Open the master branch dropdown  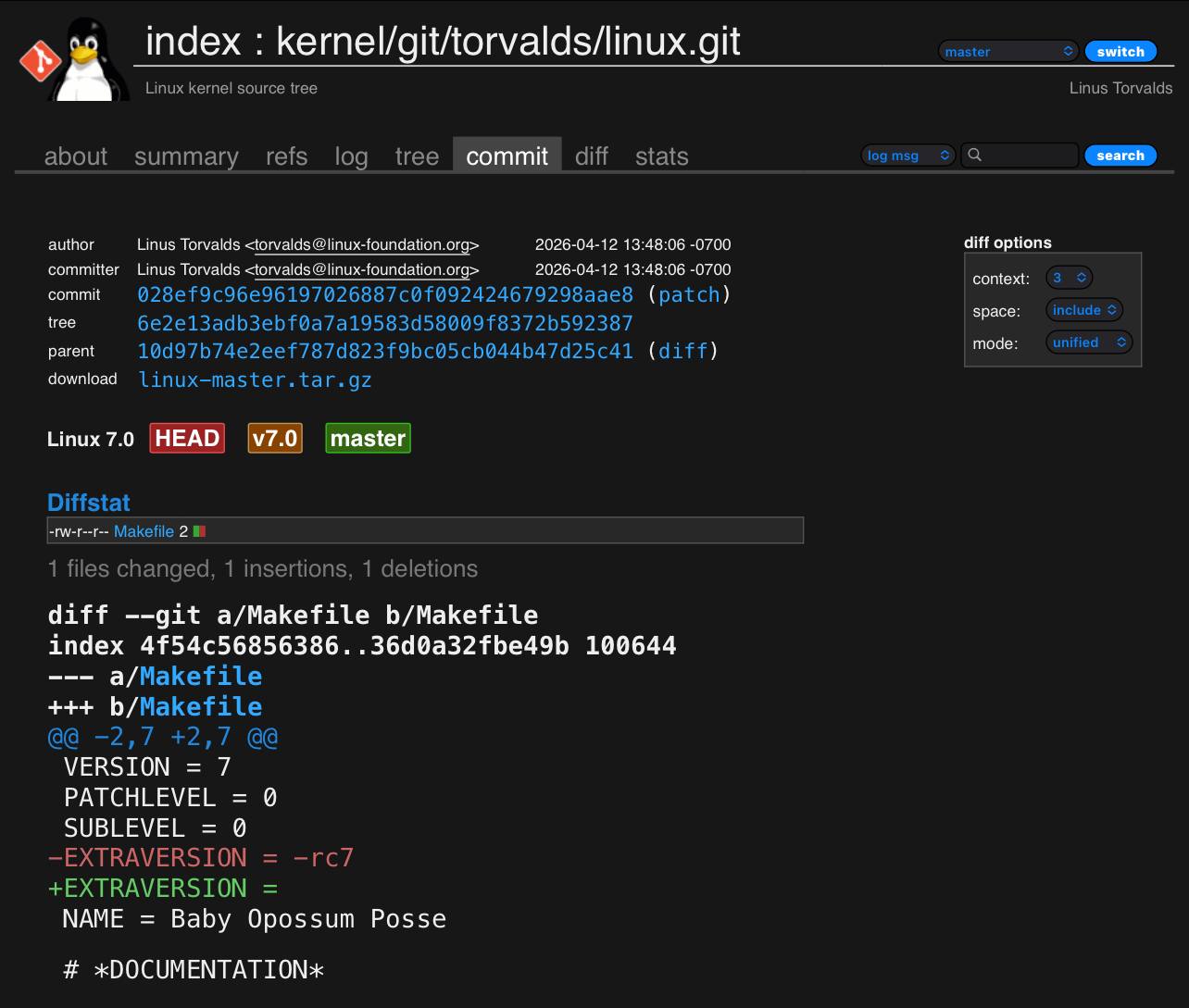1008,52
